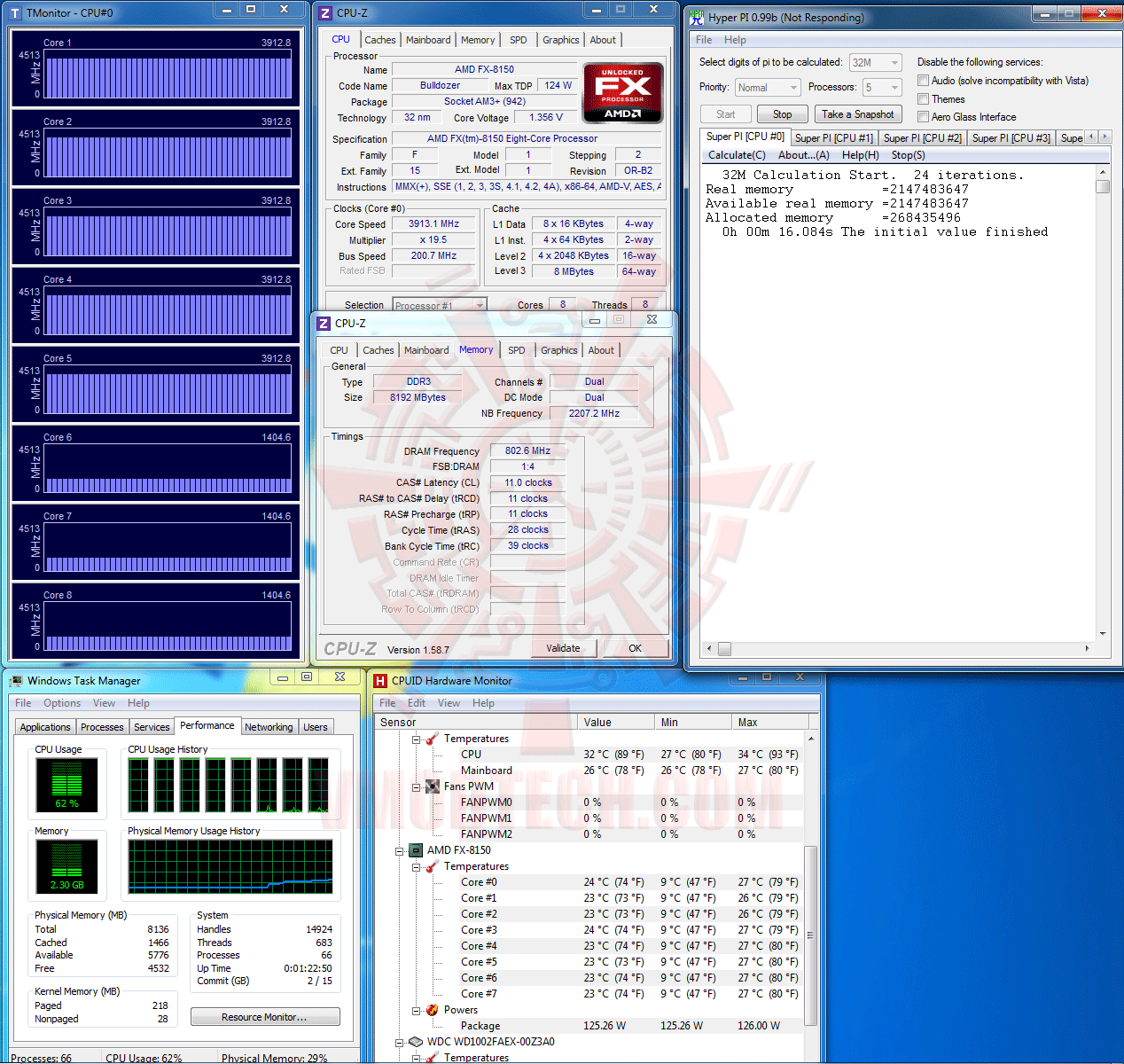Screen dimensions: 1124x1064
Task: Click the Sensor column header in Hardware Monitor
Action: click(x=476, y=722)
